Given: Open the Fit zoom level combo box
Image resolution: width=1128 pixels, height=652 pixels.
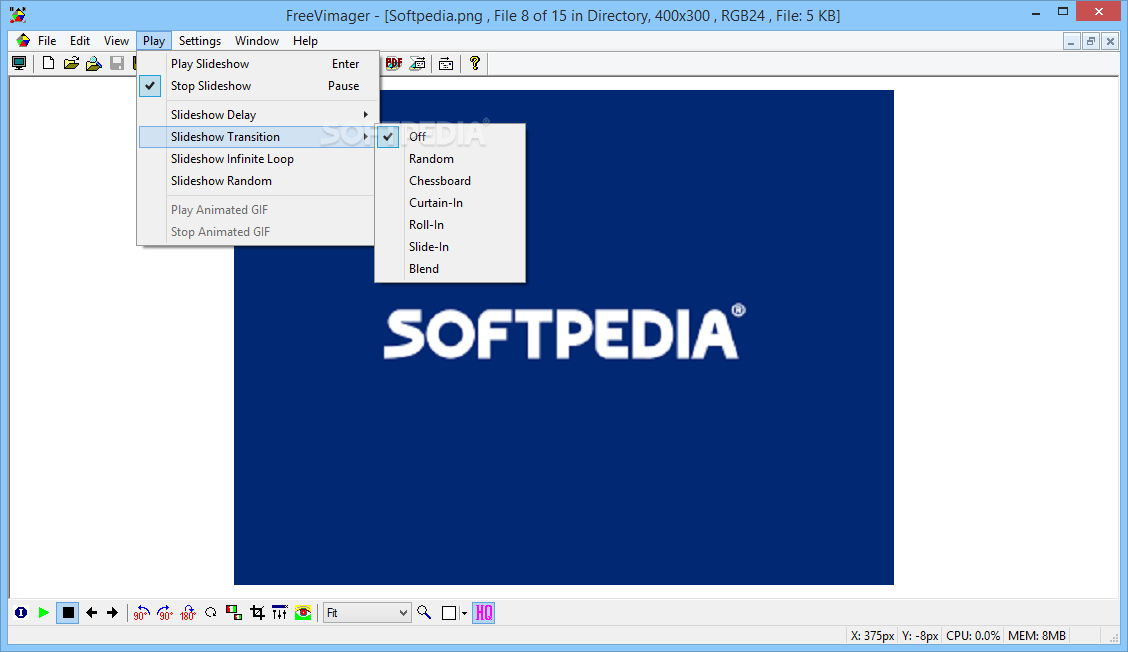Looking at the screenshot, I should coord(368,613).
